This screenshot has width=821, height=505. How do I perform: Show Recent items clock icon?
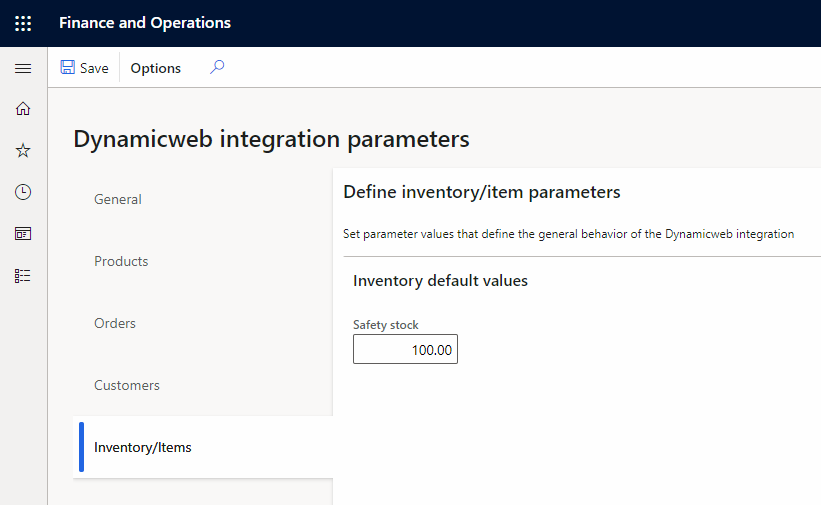click(x=23, y=192)
